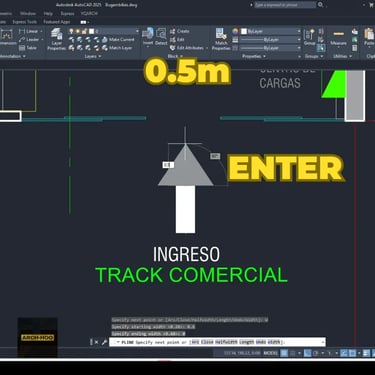The image size is (375, 375).
Task: Open the block Edit tool
Action: [x=177, y=39]
